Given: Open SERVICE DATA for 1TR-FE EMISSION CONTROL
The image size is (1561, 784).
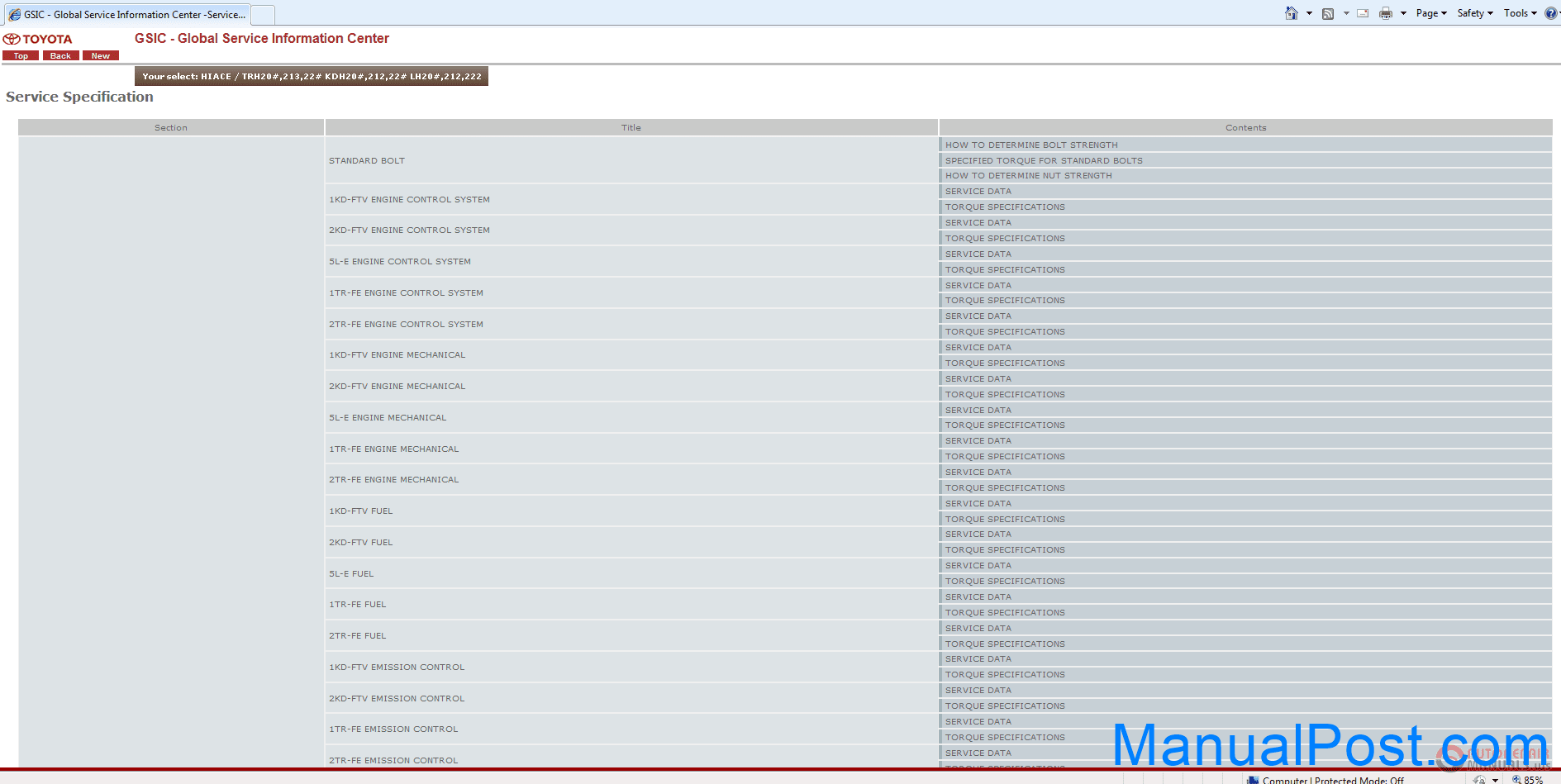Looking at the screenshot, I should click(978, 721).
